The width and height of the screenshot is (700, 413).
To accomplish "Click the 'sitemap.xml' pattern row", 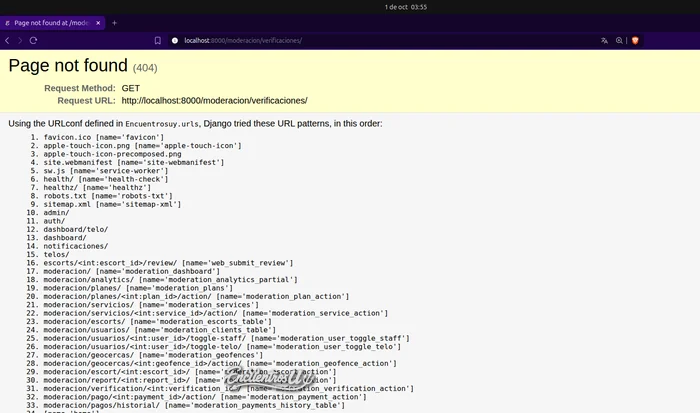I will (x=112, y=204).
